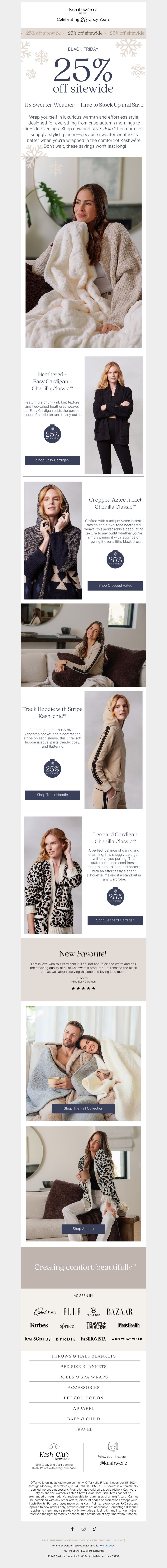Click the Shop Cropped Aztec button
Viewport: 167px width, 1568px height.
(115, 585)
